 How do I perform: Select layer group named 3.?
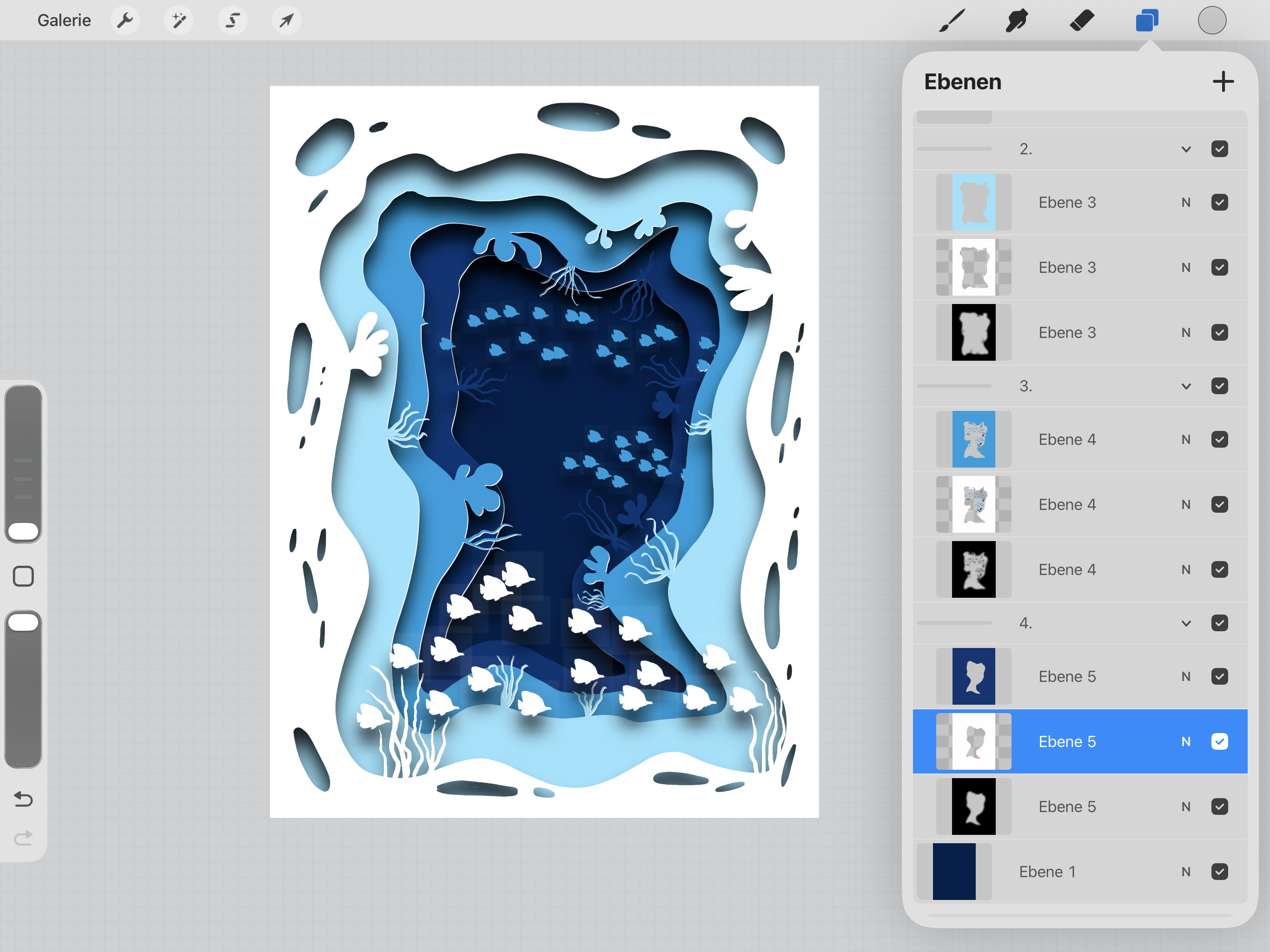click(1080, 386)
